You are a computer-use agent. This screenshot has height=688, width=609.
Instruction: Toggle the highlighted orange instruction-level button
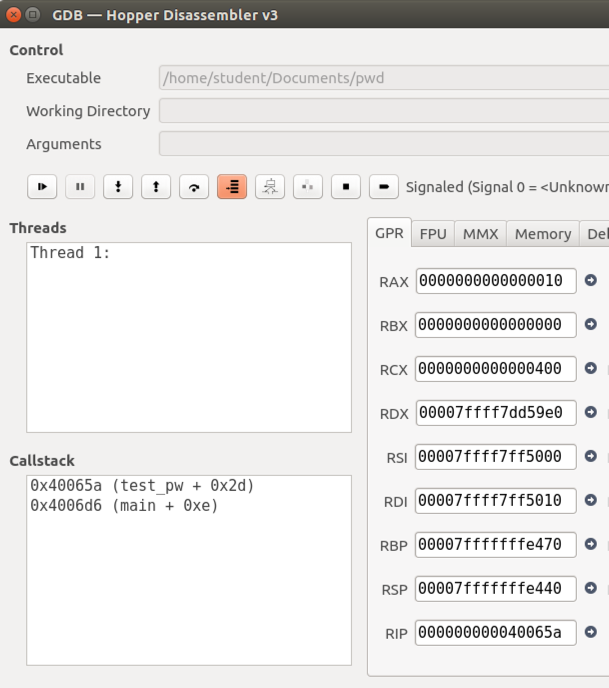pyautogui.click(x=232, y=186)
